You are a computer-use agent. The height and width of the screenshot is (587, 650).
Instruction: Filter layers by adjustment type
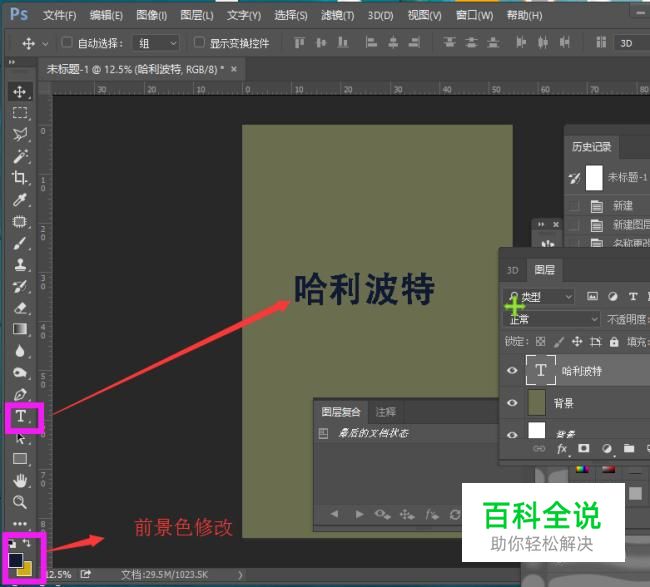(x=612, y=296)
